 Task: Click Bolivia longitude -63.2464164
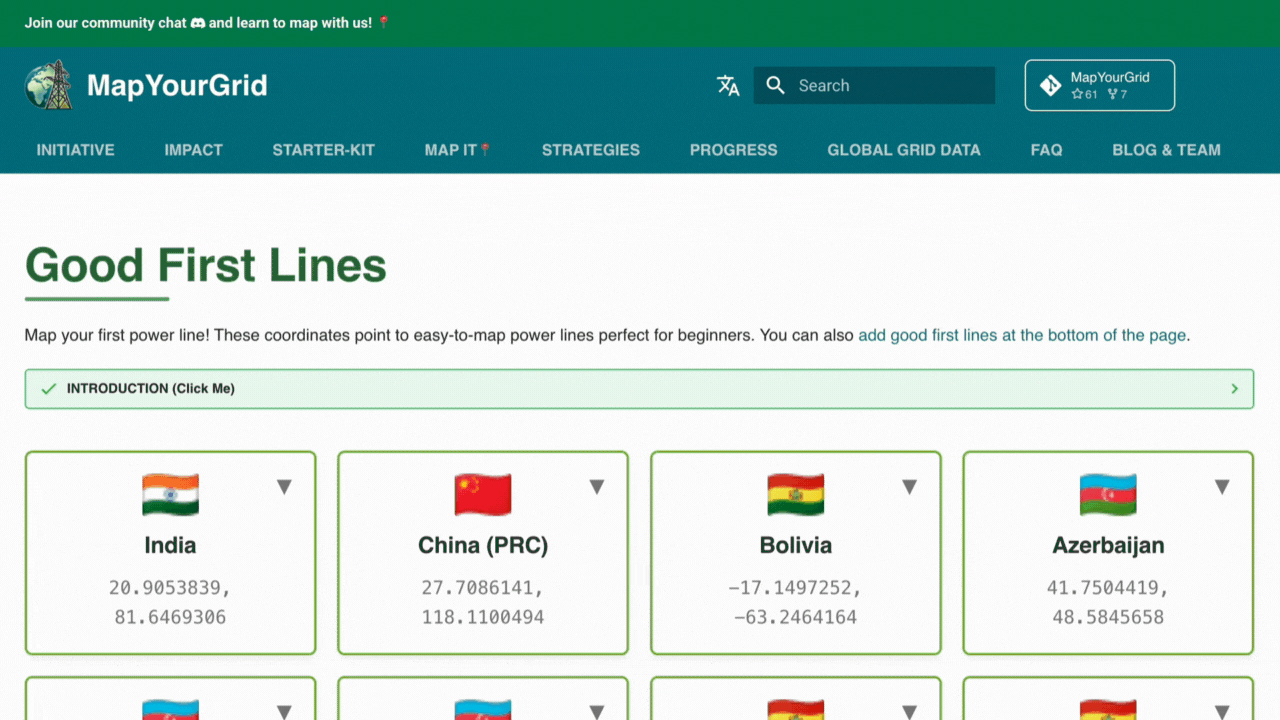coord(796,617)
